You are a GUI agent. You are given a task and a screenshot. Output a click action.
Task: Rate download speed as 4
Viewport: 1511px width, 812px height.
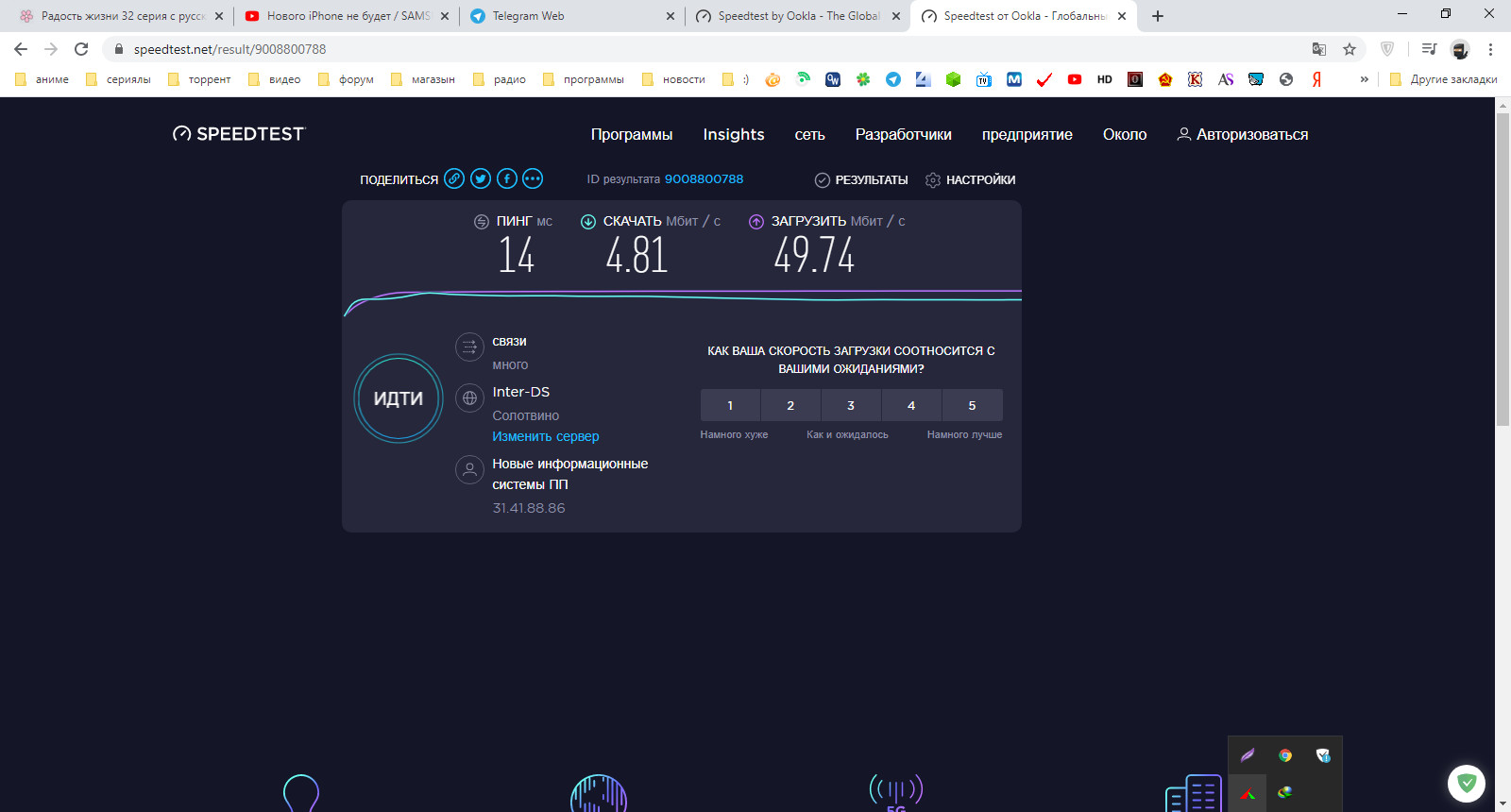(911, 405)
